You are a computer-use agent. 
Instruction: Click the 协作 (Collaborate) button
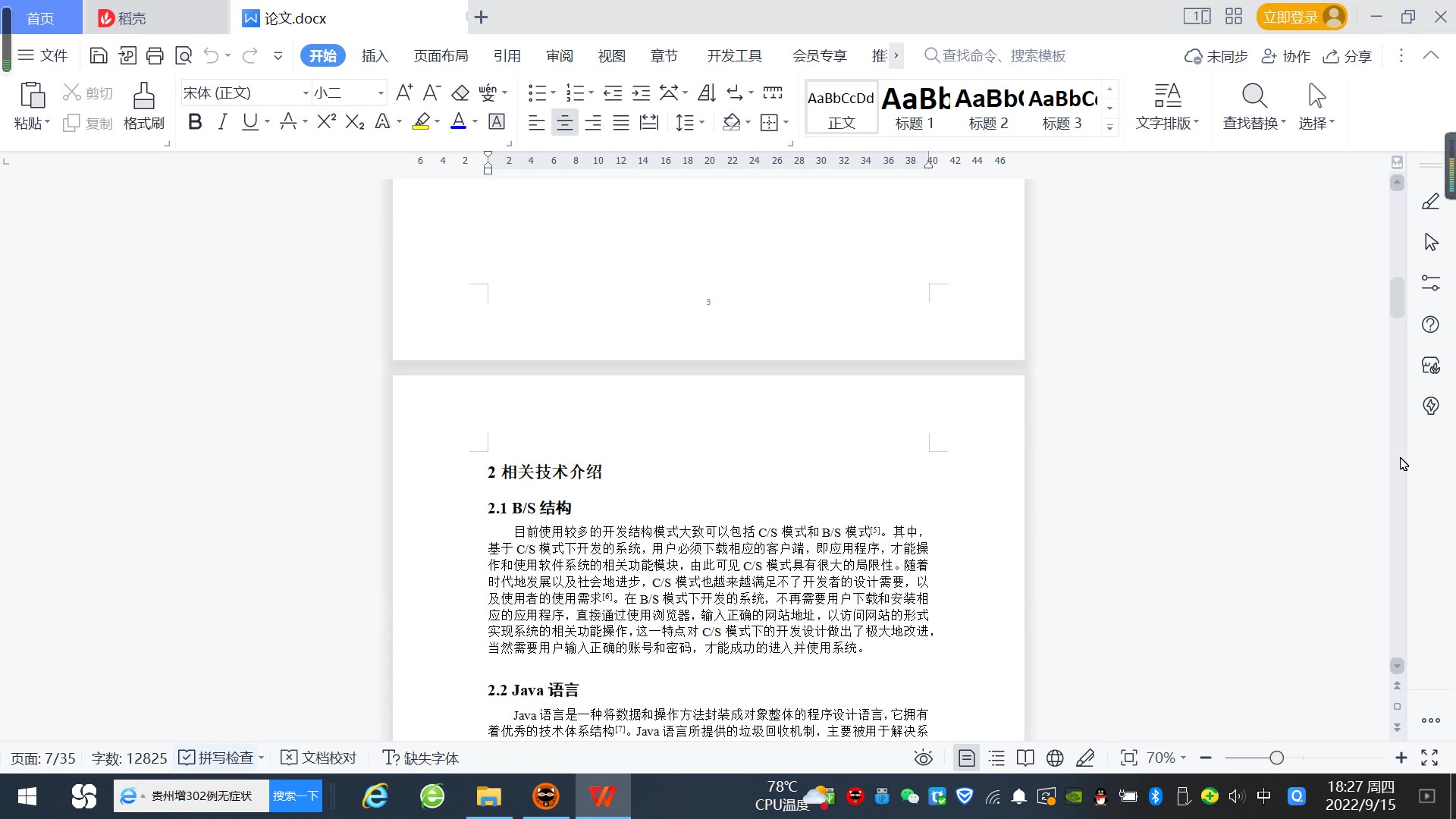(x=1286, y=55)
